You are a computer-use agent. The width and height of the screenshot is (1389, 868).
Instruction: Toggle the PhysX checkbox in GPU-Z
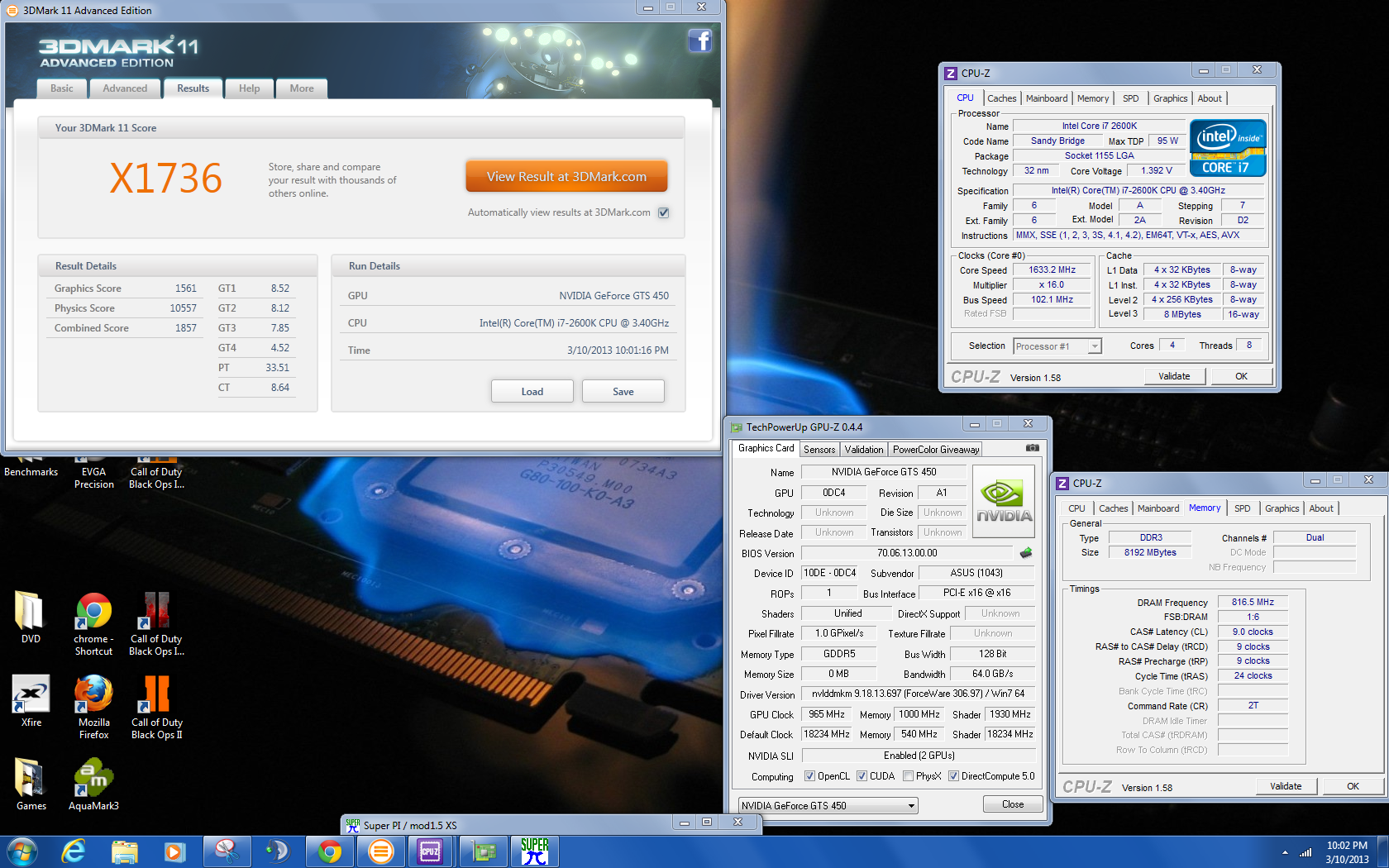pos(909,776)
